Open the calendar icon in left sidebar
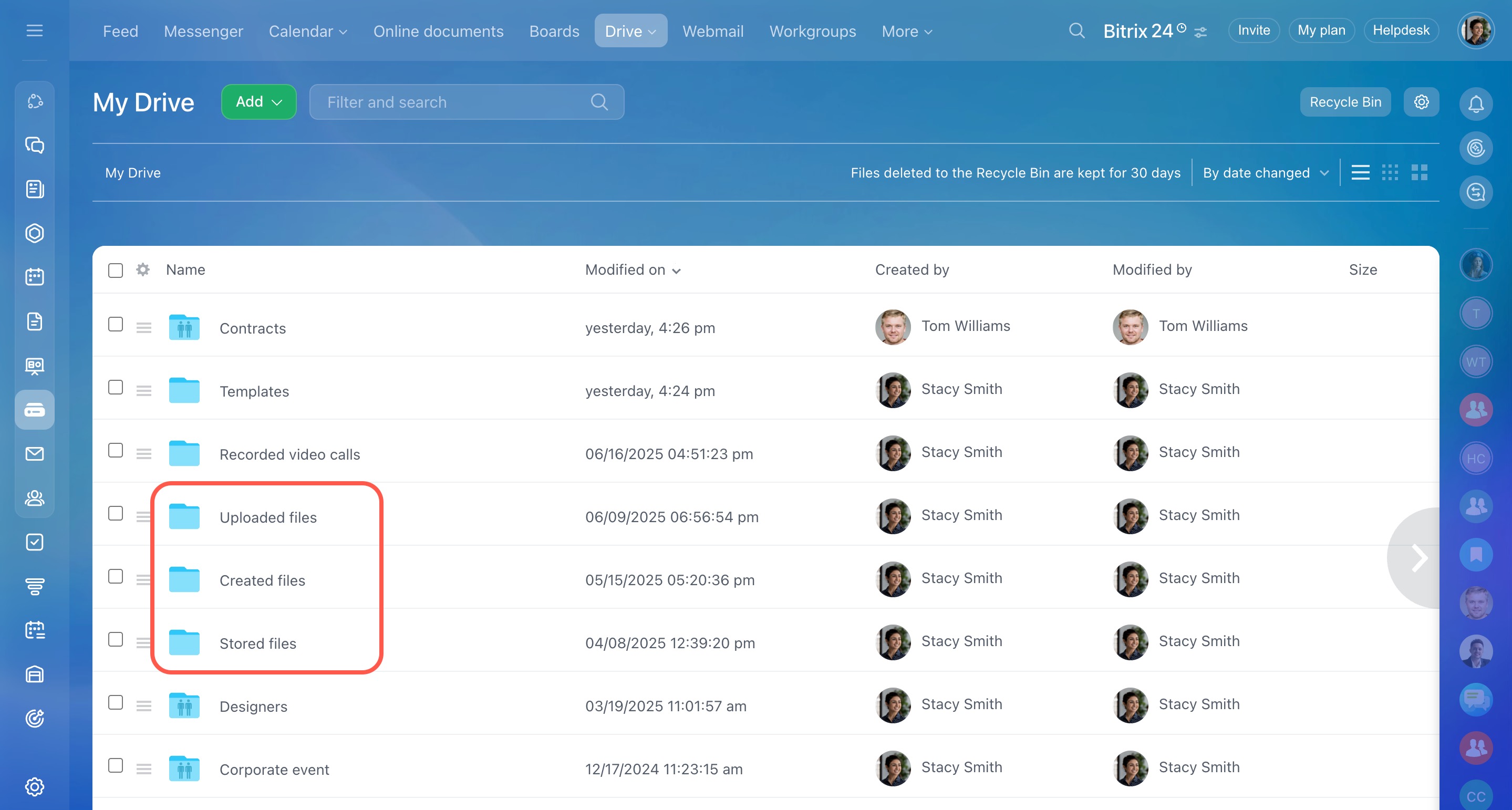Image resolution: width=1512 pixels, height=810 pixels. 35,277
